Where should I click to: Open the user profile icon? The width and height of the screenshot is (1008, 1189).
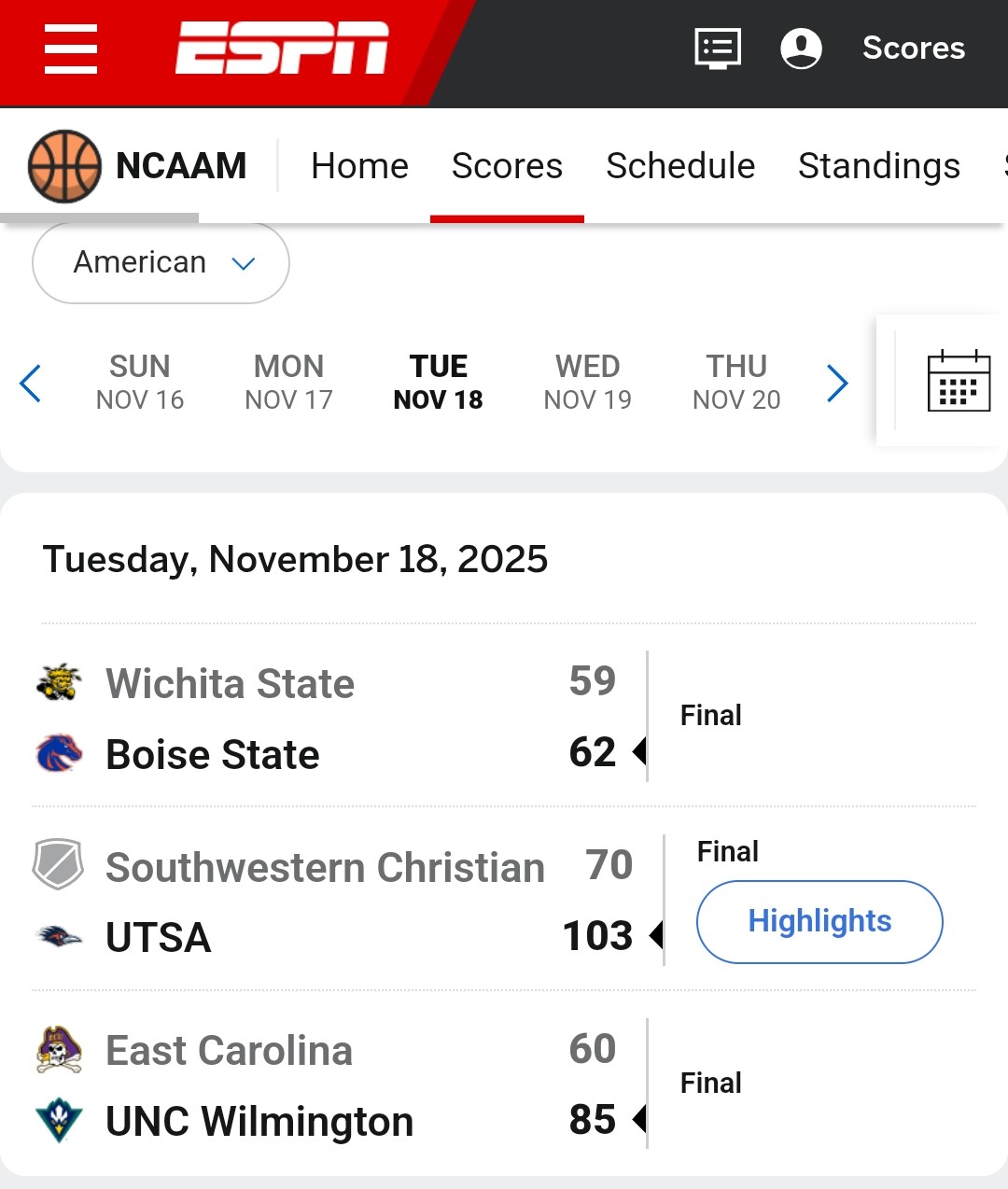pyautogui.click(x=801, y=48)
